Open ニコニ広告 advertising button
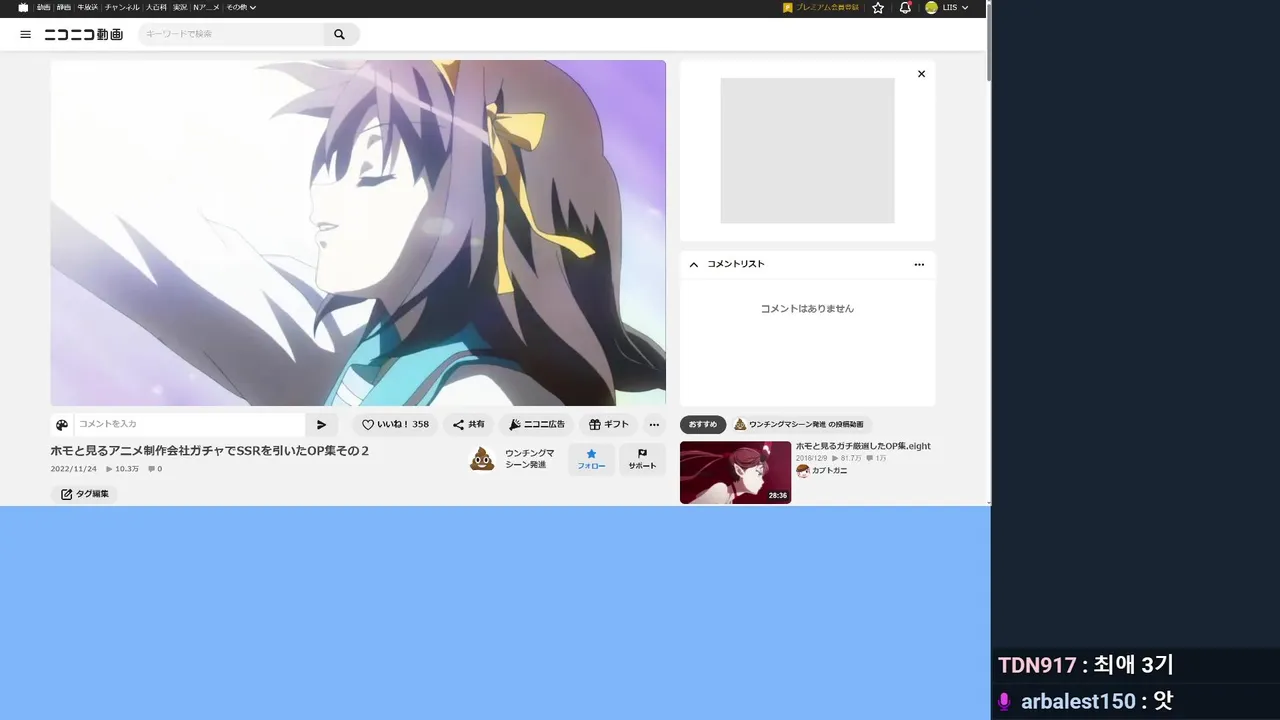The image size is (1280, 720). click(x=536, y=424)
